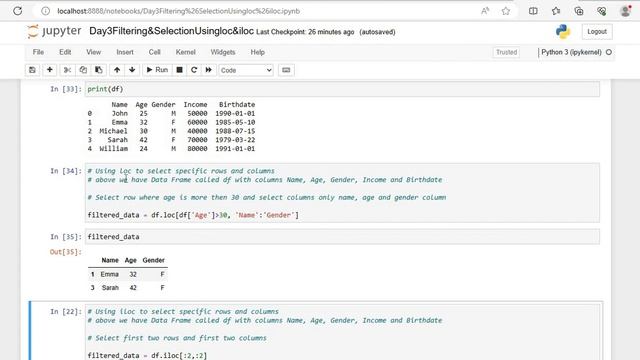Move selected cell down

click(x=132, y=70)
